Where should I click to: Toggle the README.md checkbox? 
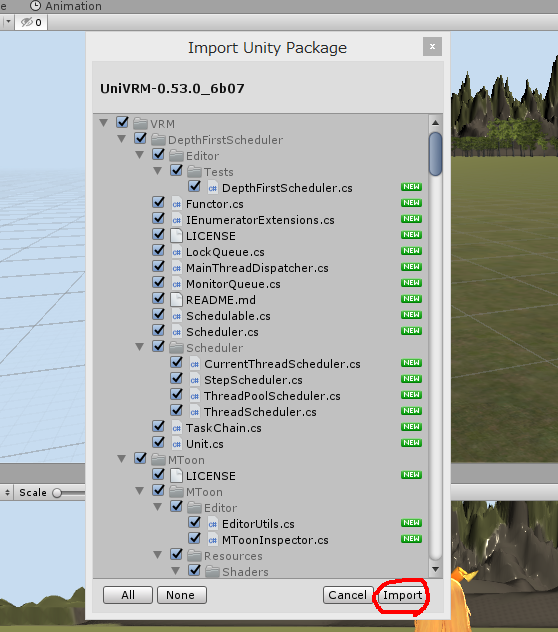(x=158, y=298)
